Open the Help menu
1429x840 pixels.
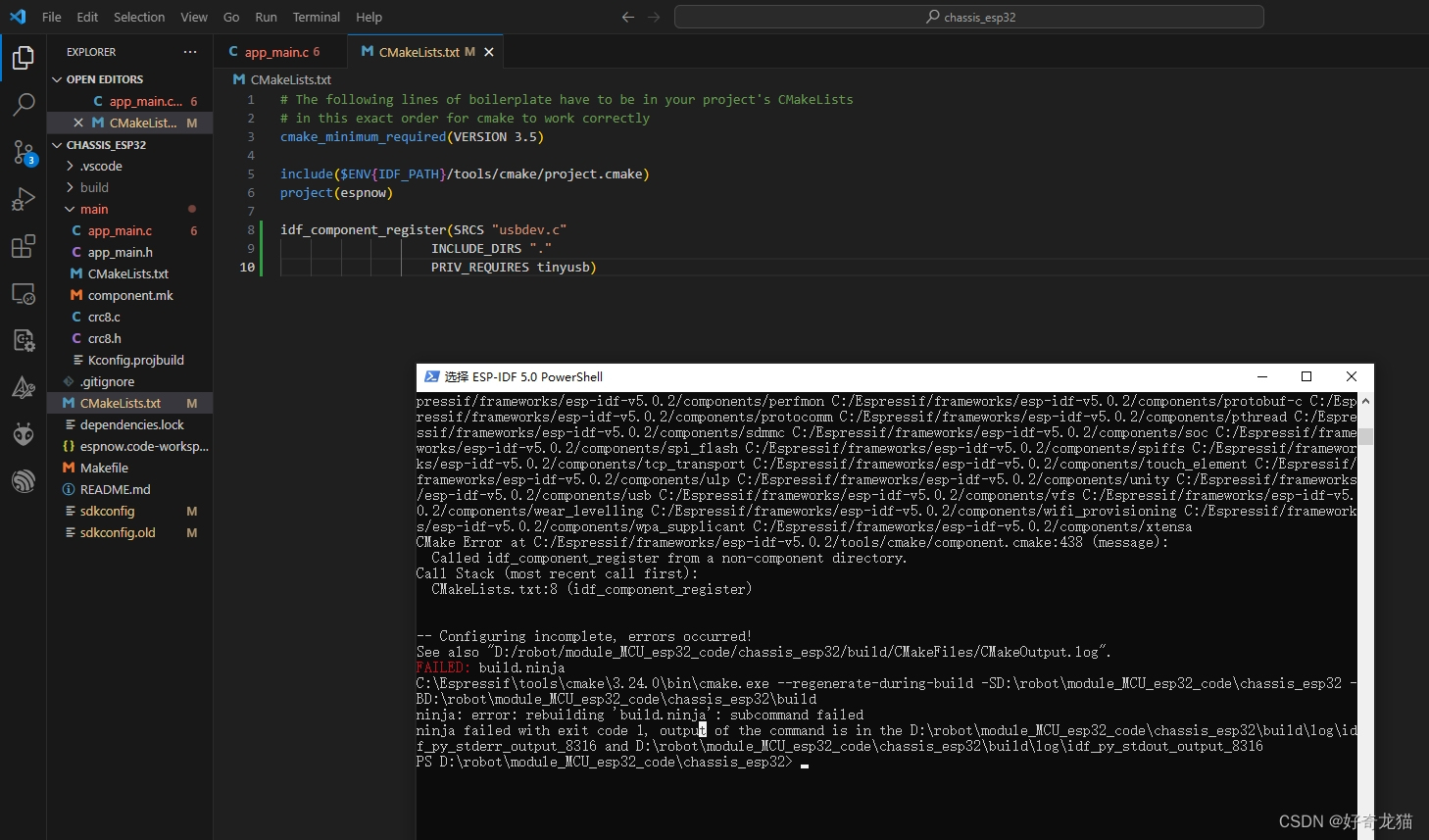click(x=369, y=17)
